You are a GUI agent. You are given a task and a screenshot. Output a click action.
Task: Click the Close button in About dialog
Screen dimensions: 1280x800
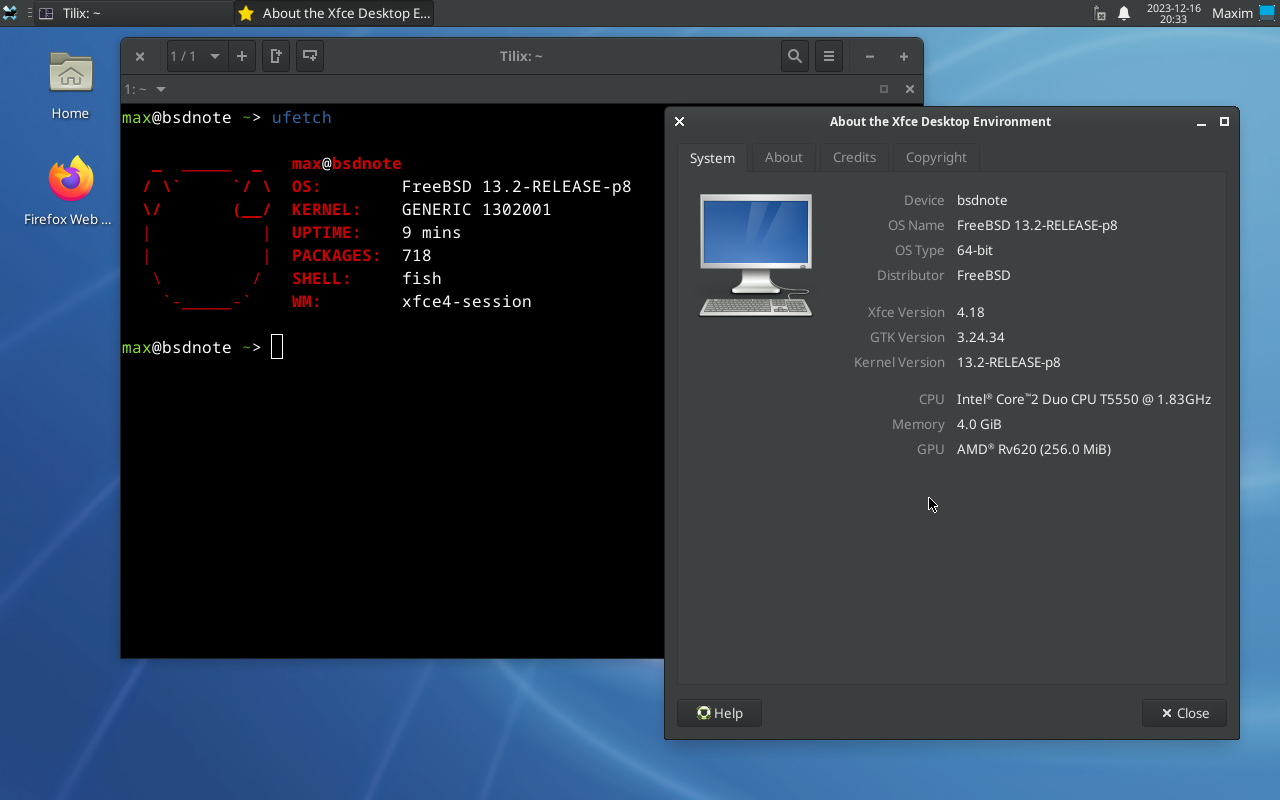point(1184,713)
